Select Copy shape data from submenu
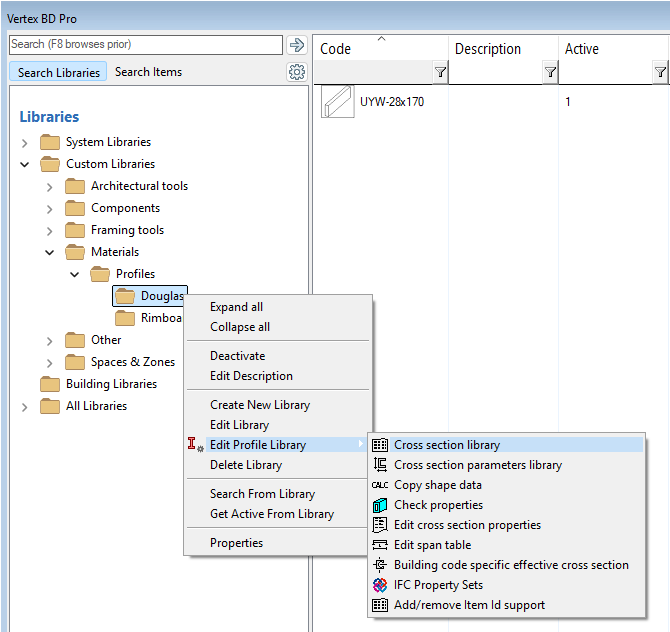The height and width of the screenshot is (632, 670). pos(437,485)
